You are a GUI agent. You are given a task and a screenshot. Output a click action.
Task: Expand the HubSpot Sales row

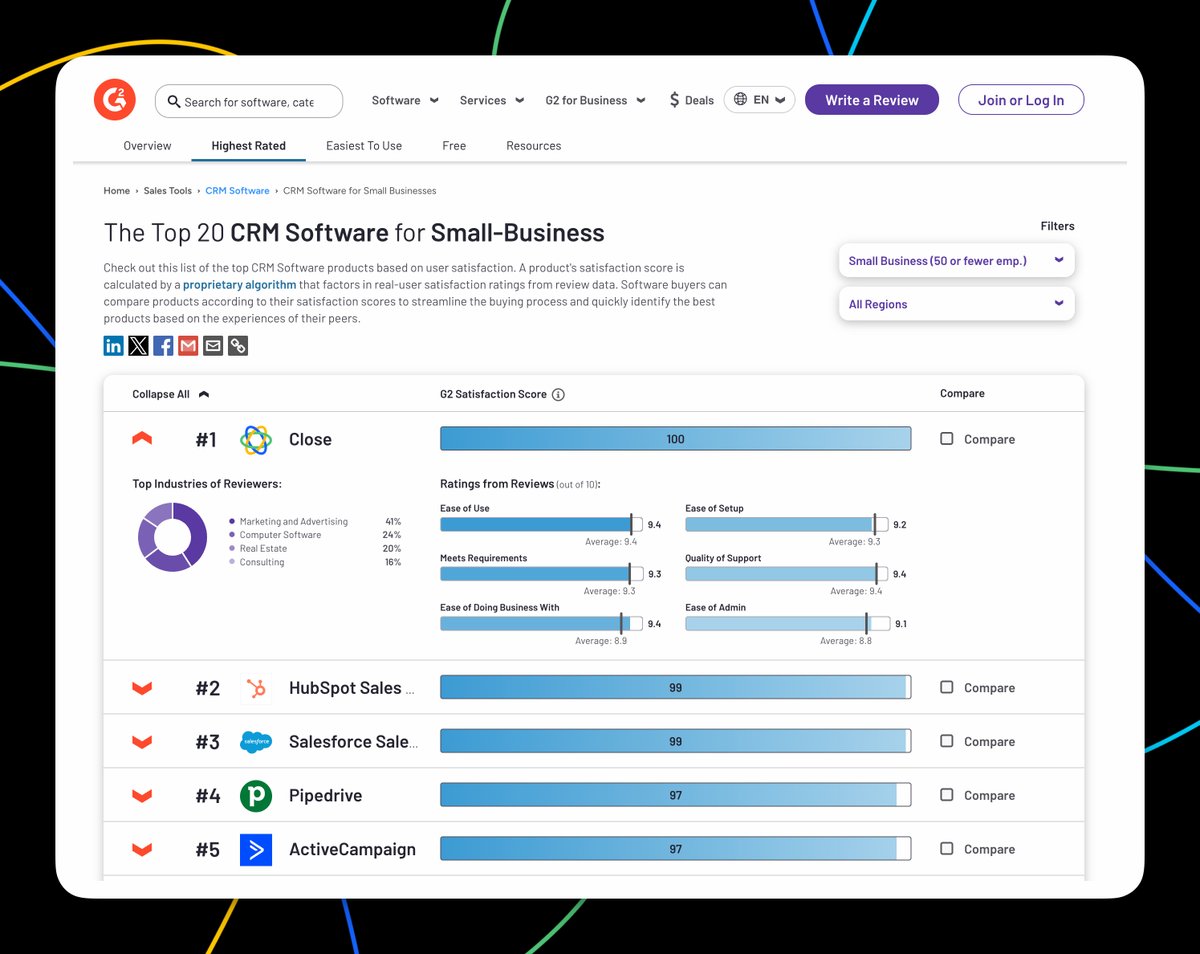pyautogui.click(x=142, y=688)
